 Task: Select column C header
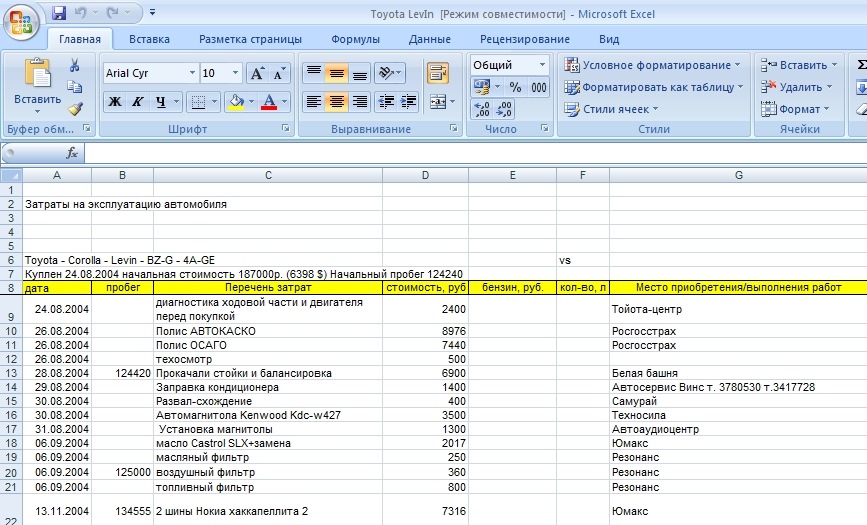coord(268,175)
